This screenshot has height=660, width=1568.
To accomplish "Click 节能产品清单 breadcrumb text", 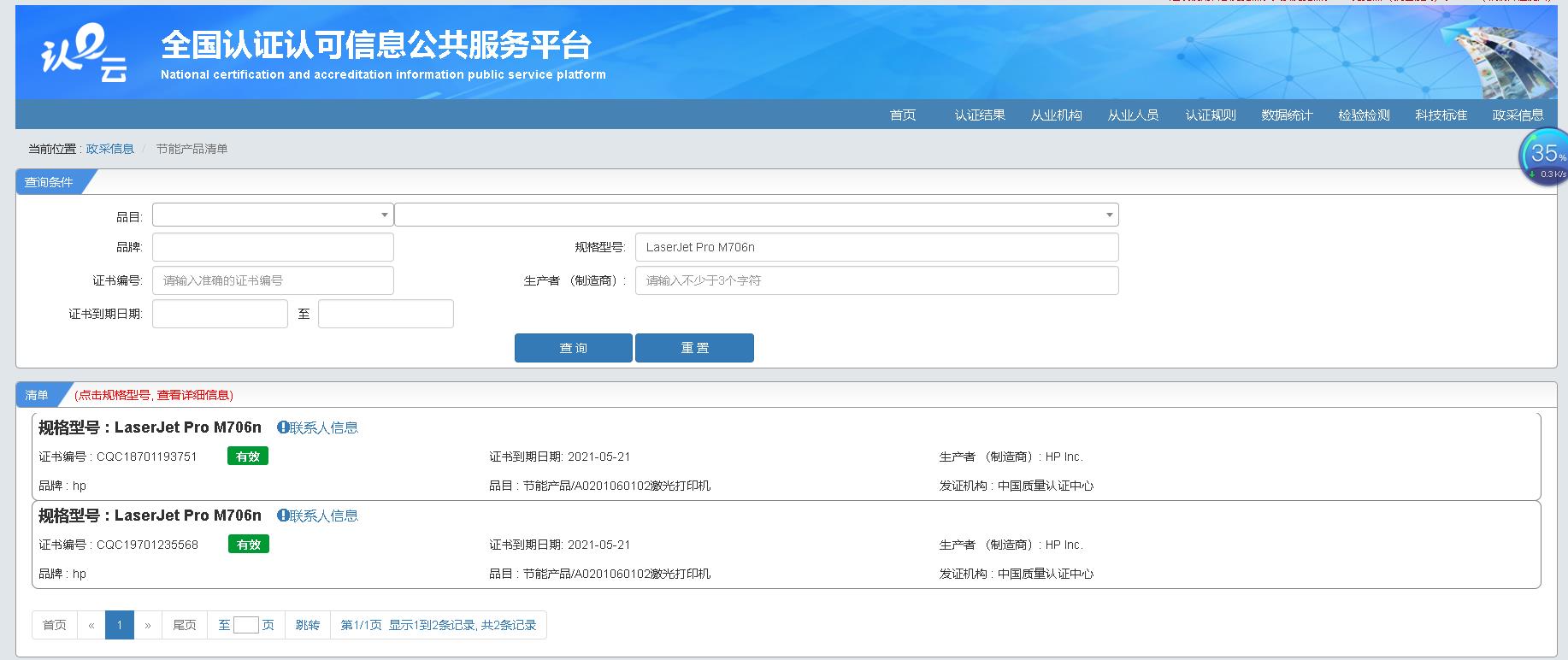I will coord(192,149).
